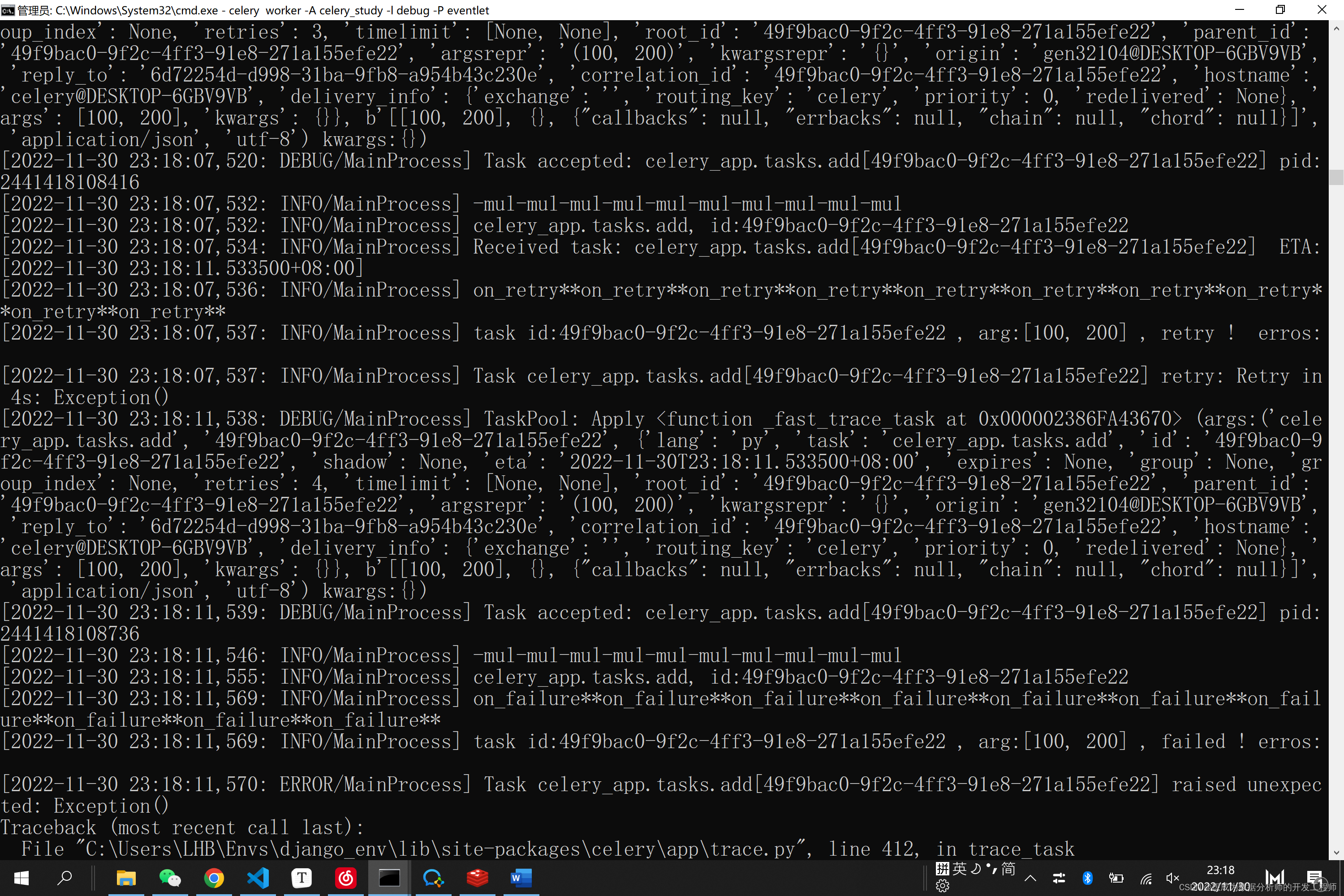Open File Explorer from the taskbar

[x=126, y=878]
